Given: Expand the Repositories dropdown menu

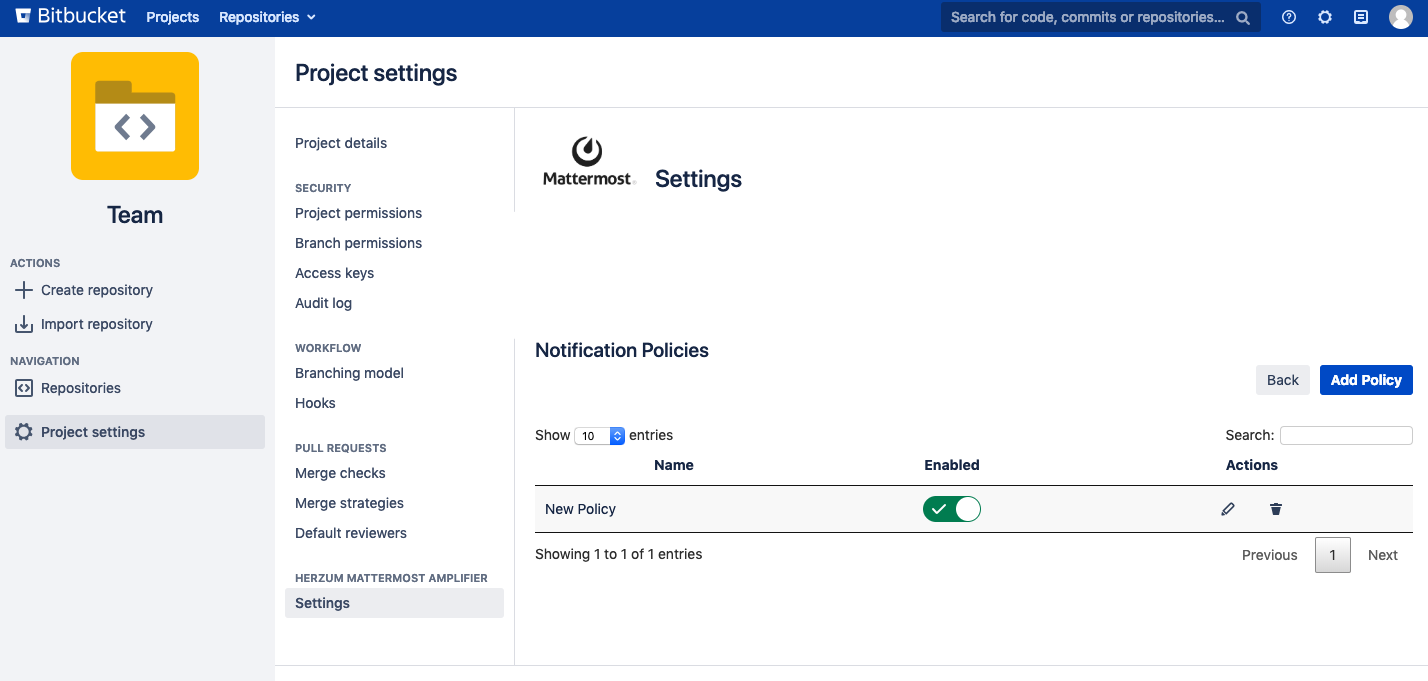Looking at the screenshot, I should (x=267, y=17).
